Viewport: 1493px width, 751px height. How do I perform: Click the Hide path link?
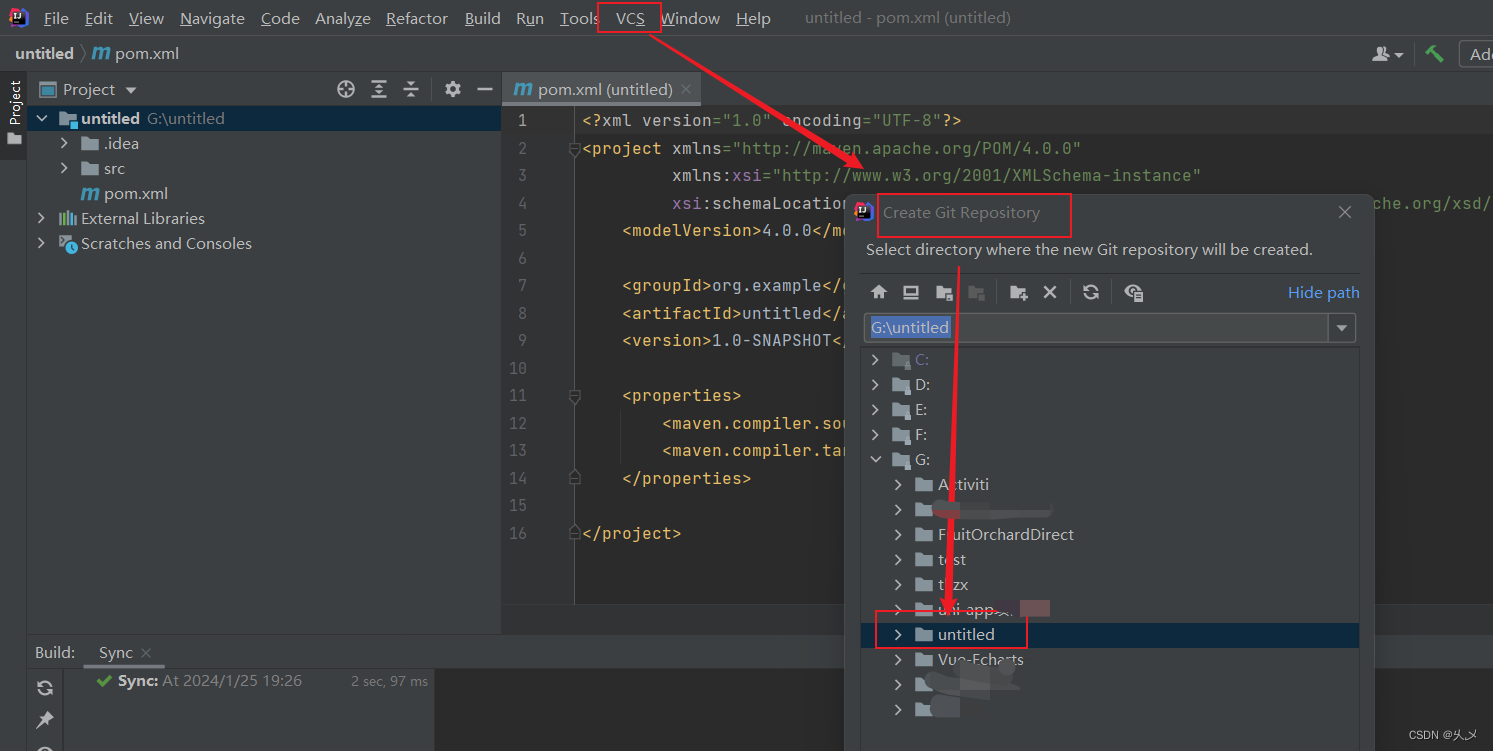[x=1323, y=292]
